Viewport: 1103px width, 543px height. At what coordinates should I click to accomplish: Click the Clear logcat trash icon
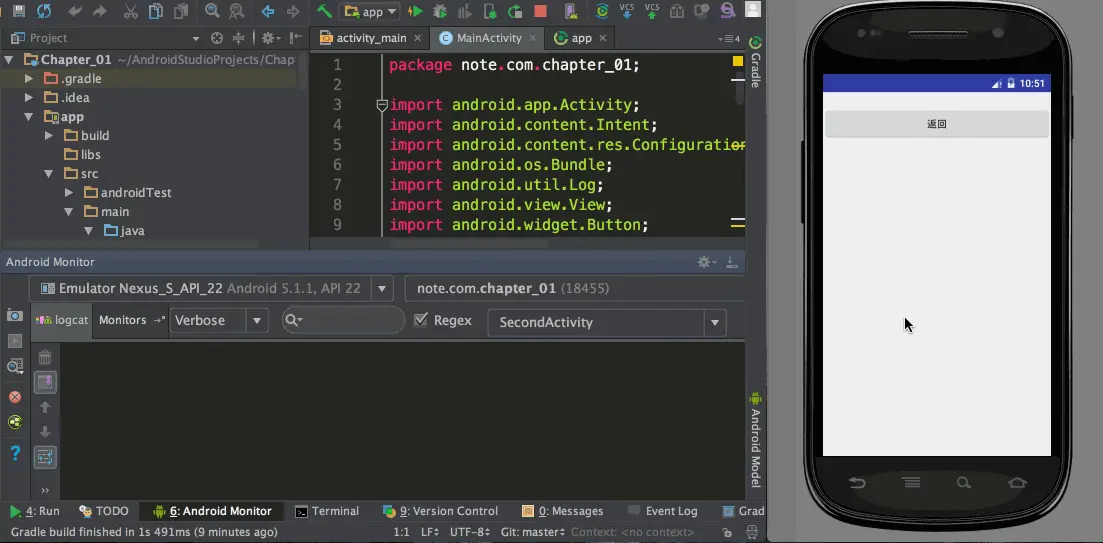point(45,357)
